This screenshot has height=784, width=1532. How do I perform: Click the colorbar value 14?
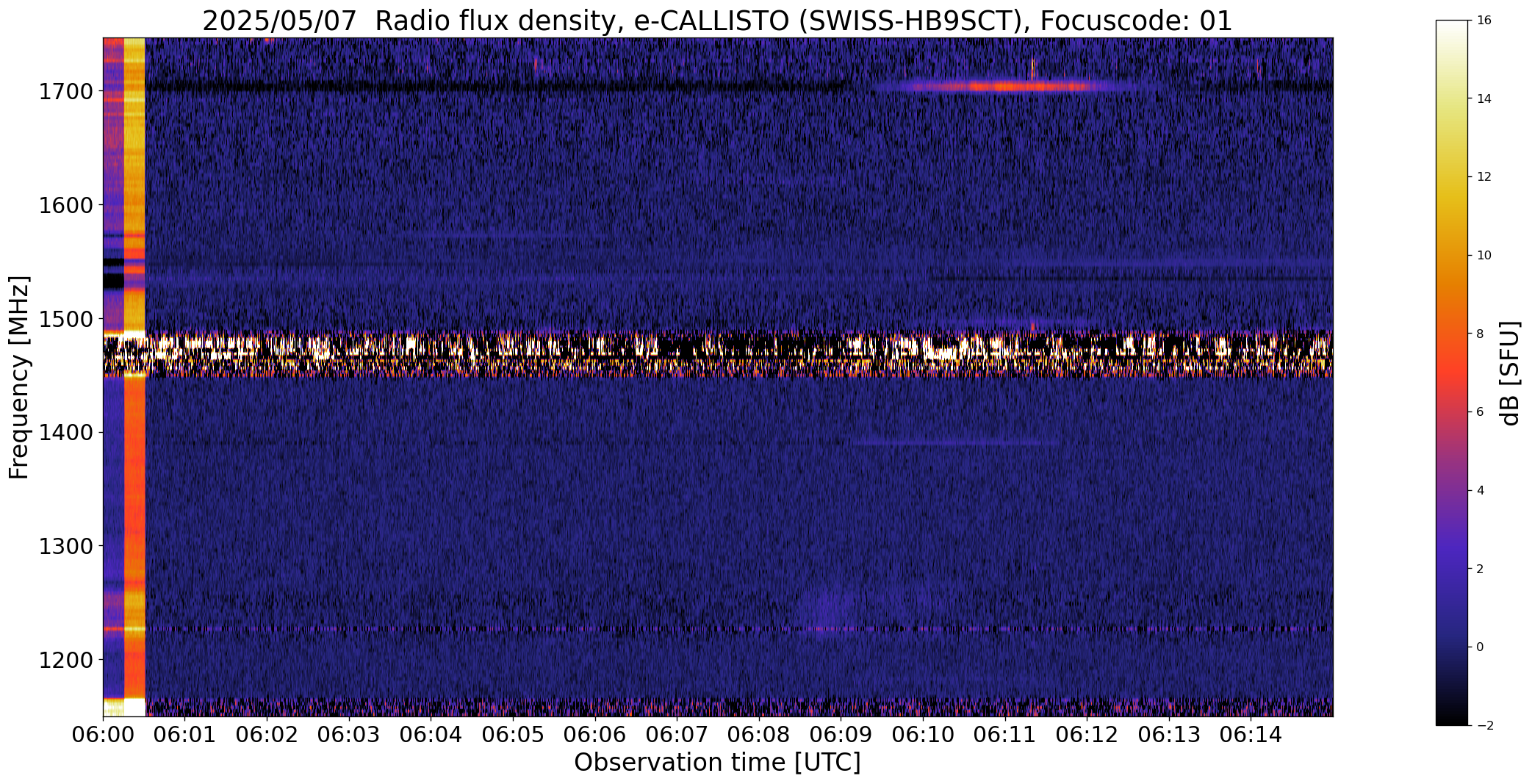[x=1484, y=98]
